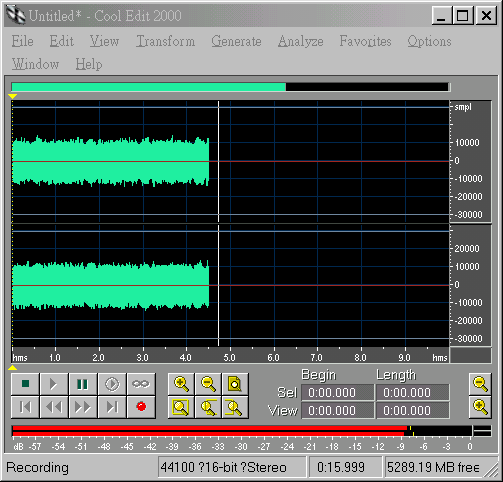The height and width of the screenshot is (482, 503).
Task: Open the Favorites menu
Action: coord(365,41)
